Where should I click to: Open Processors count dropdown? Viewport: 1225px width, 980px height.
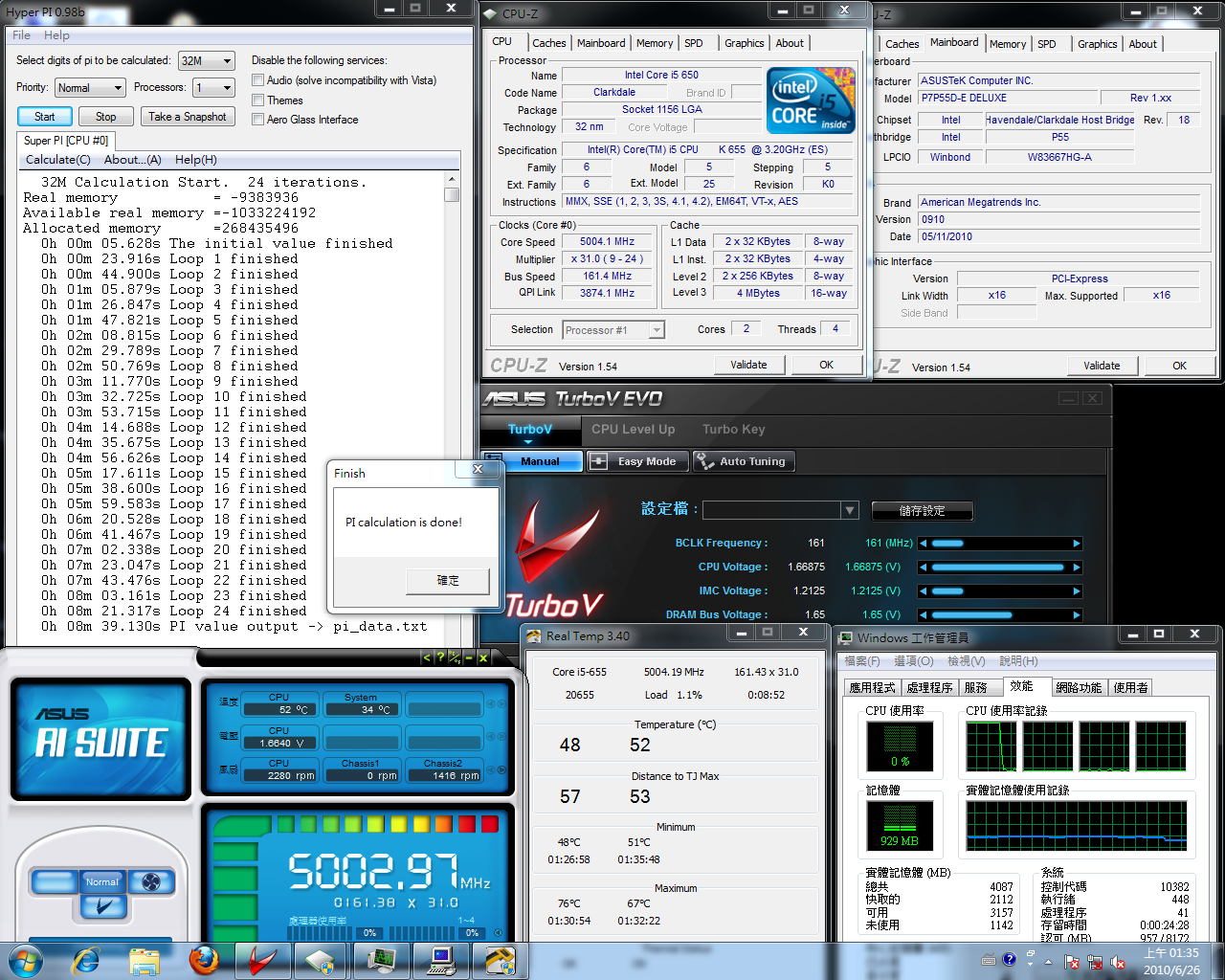(214, 87)
